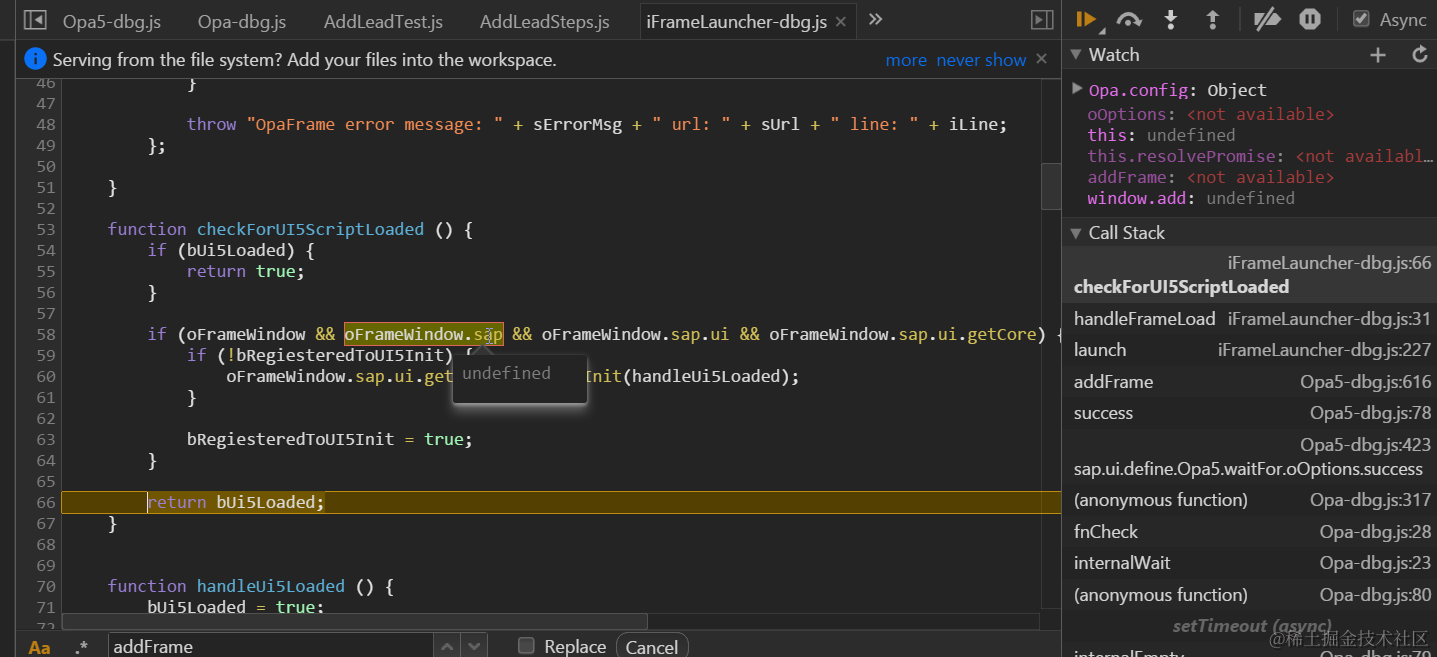Click the addFrame search input field
Viewport: 1437px width, 657px height.
tap(272, 646)
